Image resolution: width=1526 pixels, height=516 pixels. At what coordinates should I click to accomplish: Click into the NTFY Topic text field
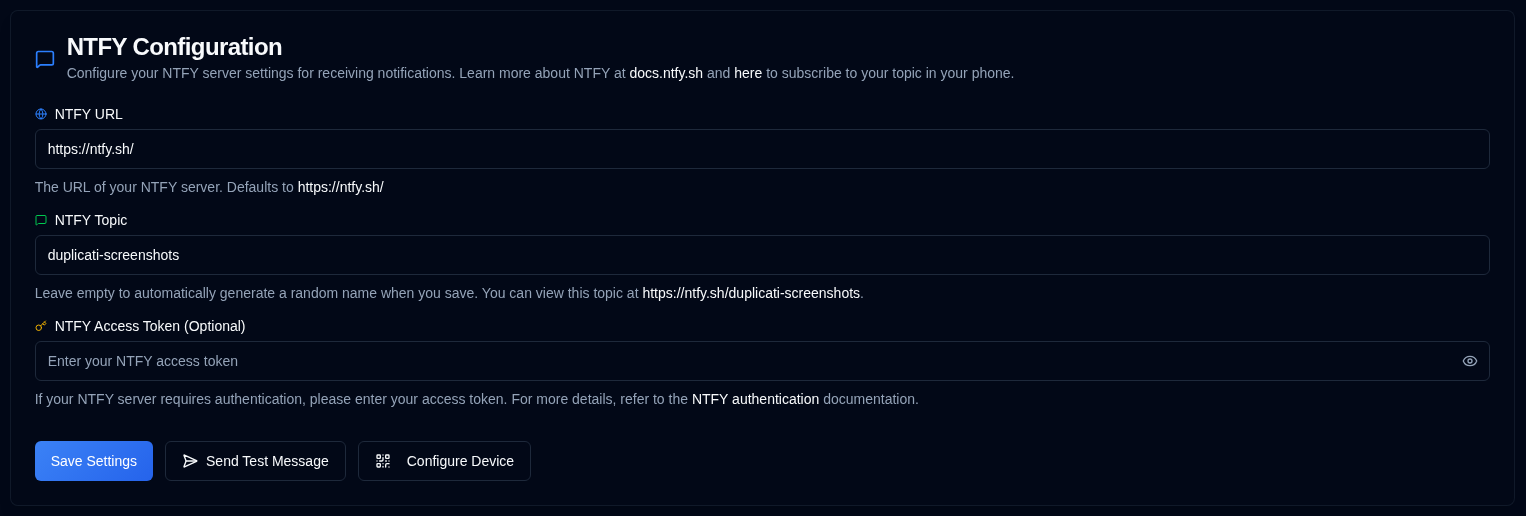point(760,255)
